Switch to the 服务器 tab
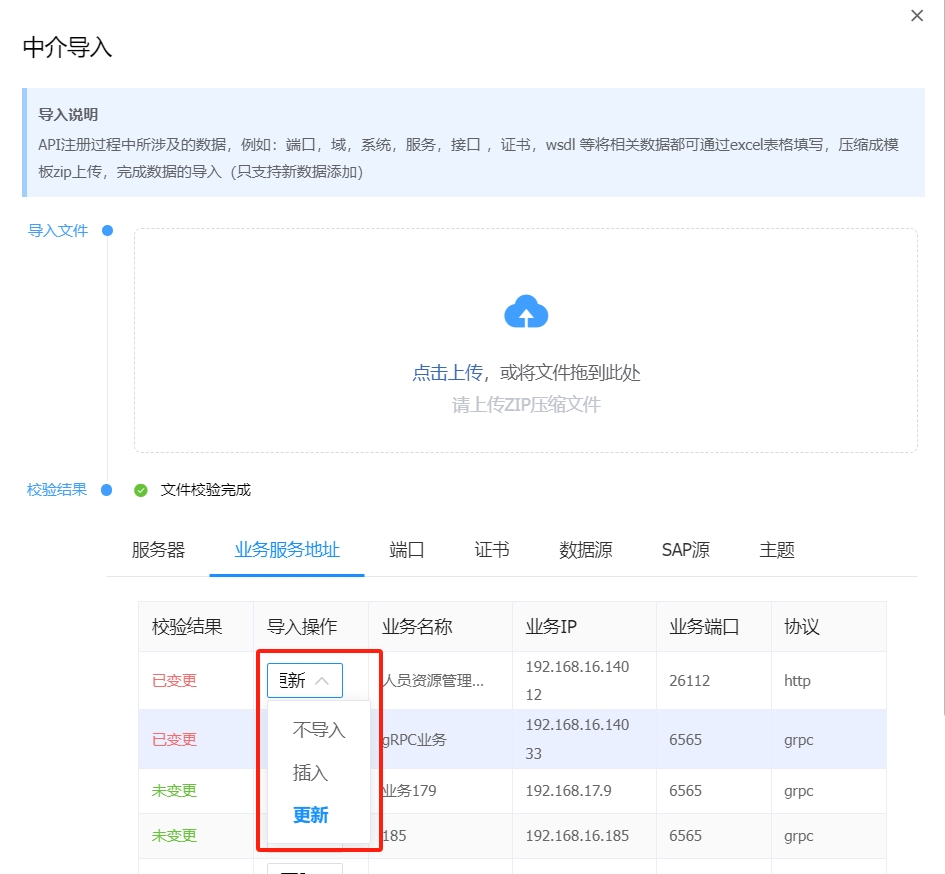Viewport: 945px width, 874px height. click(158, 550)
